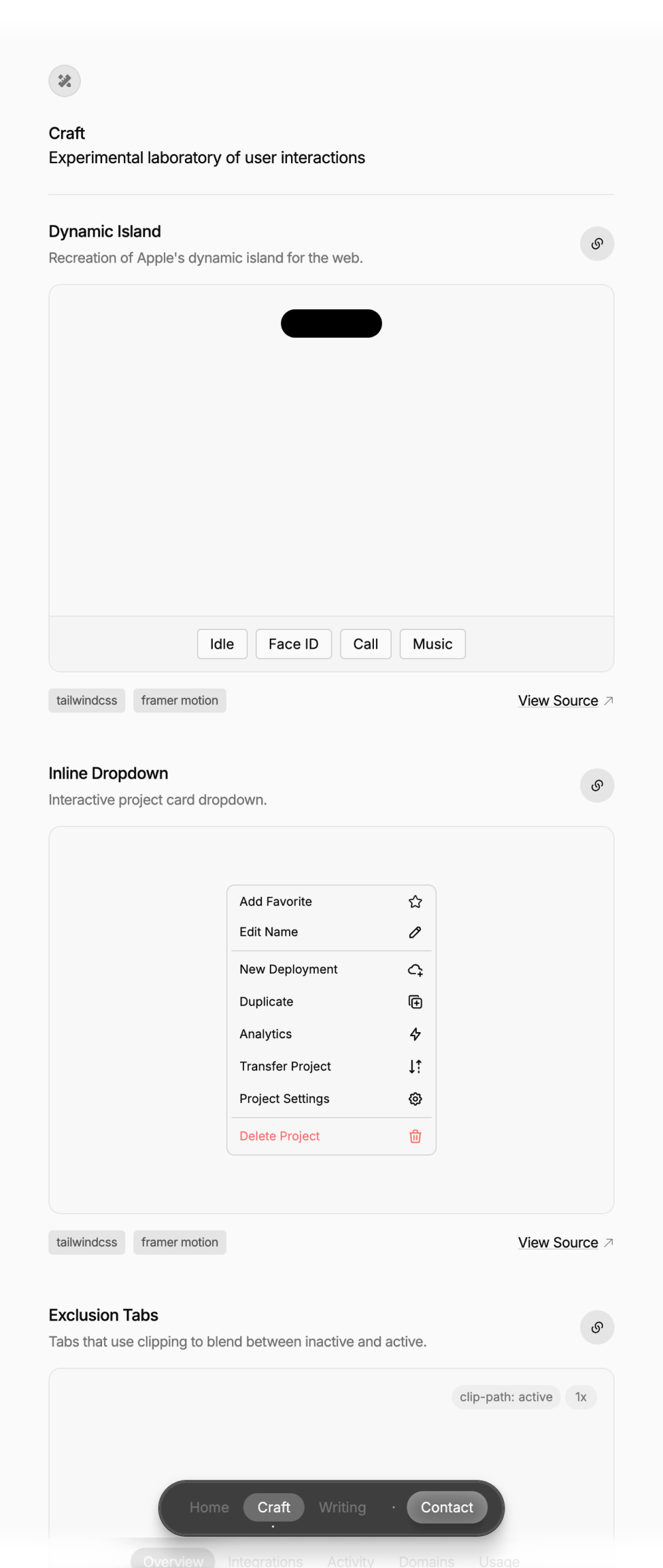This screenshot has width=663, height=1568.
Task: Click the lightning bolt Analytics icon
Action: (415, 1034)
